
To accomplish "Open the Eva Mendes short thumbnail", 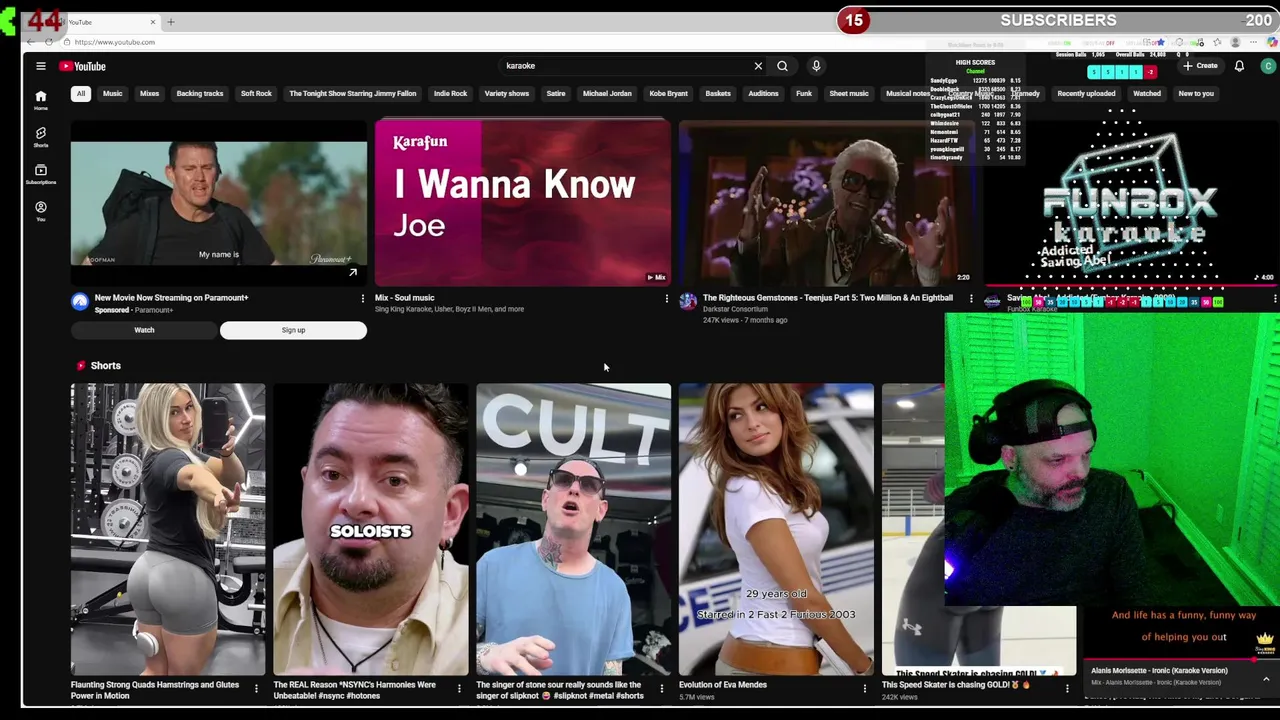I will pos(776,530).
